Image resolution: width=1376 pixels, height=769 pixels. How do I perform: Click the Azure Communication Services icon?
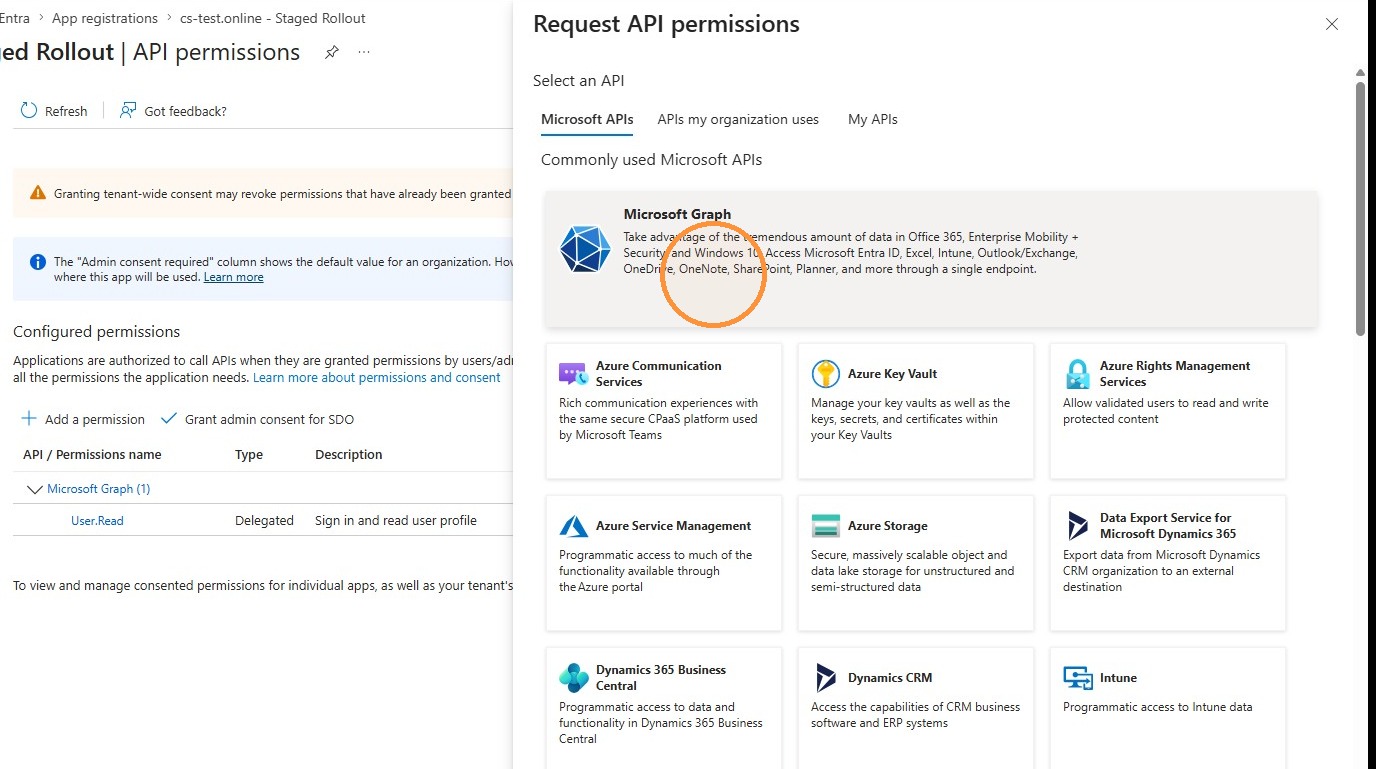[x=573, y=374]
